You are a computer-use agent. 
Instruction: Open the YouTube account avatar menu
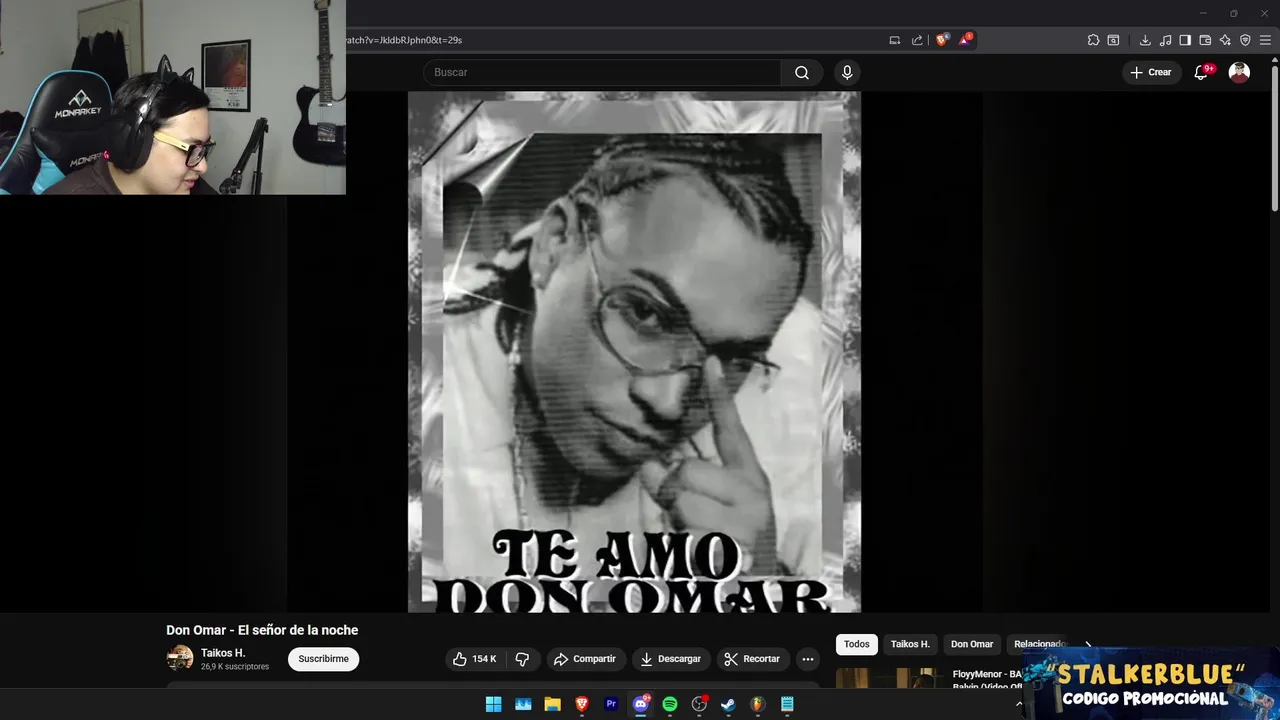click(1239, 72)
